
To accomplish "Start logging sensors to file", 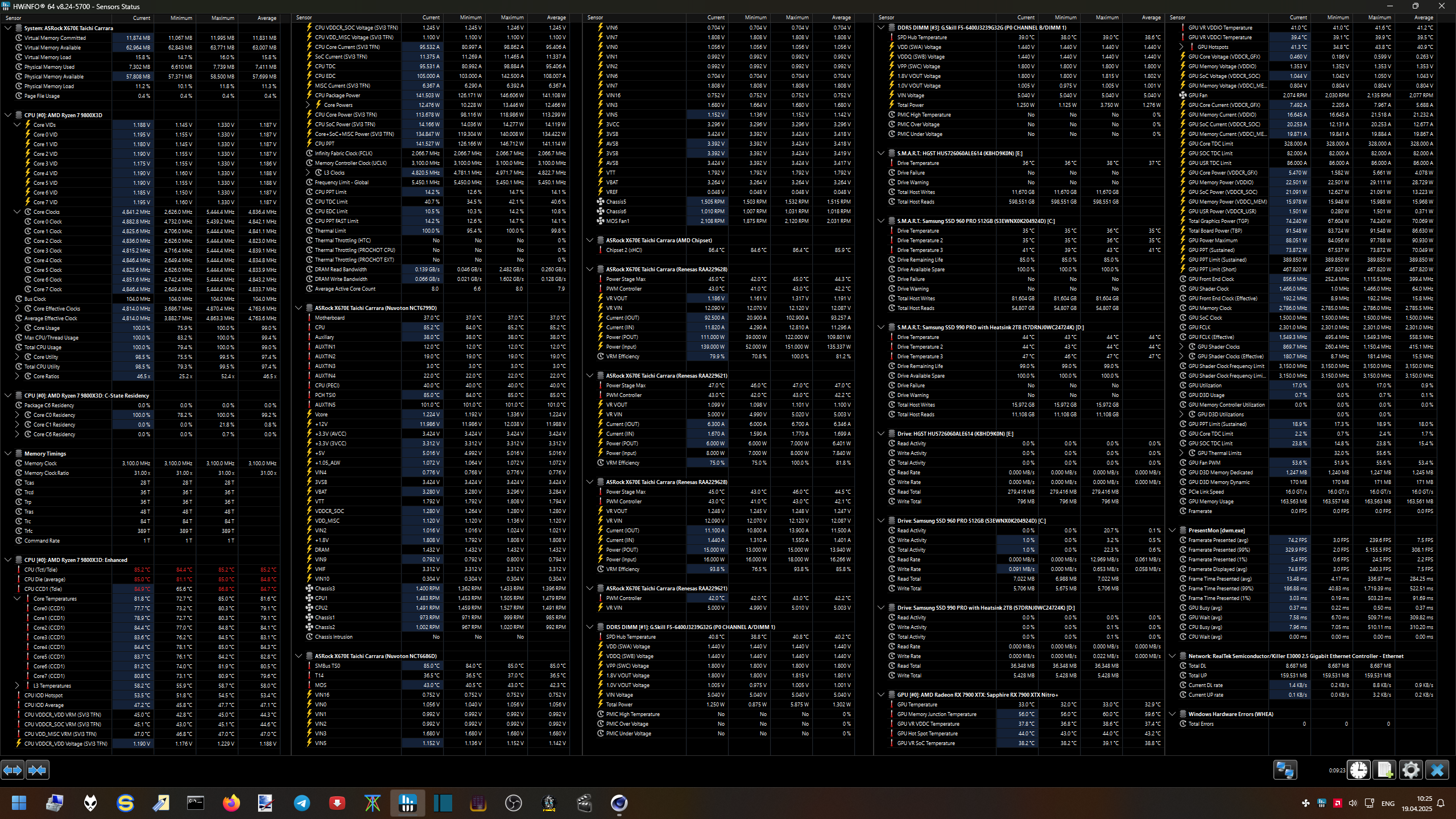I will [x=1384, y=770].
